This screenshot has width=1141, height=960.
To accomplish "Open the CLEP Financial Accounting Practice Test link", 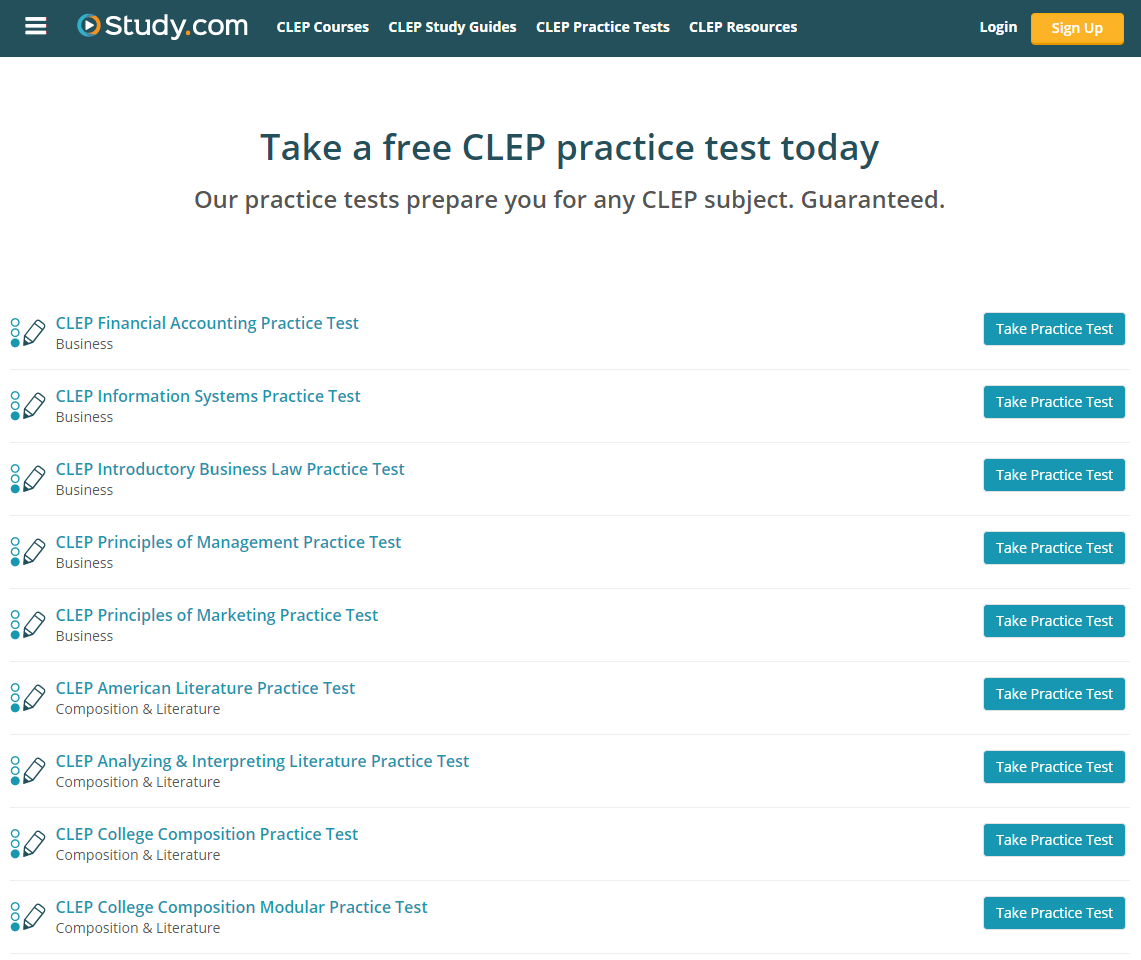I will tap(207, 323).
